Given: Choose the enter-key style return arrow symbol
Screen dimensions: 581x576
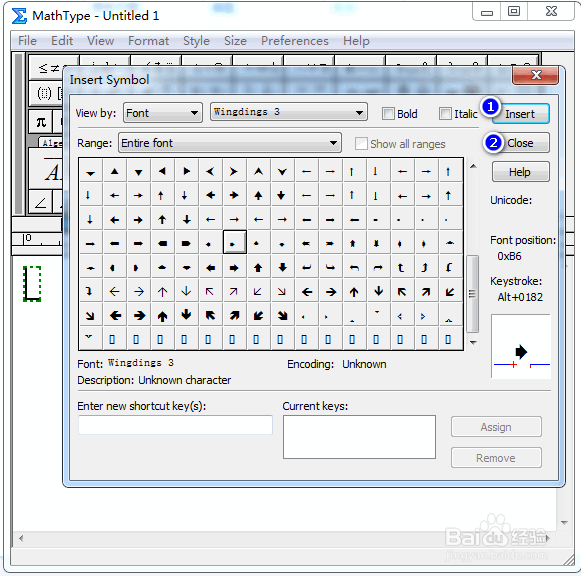Looking at the screenshot, I should click(x=306, y=267).
